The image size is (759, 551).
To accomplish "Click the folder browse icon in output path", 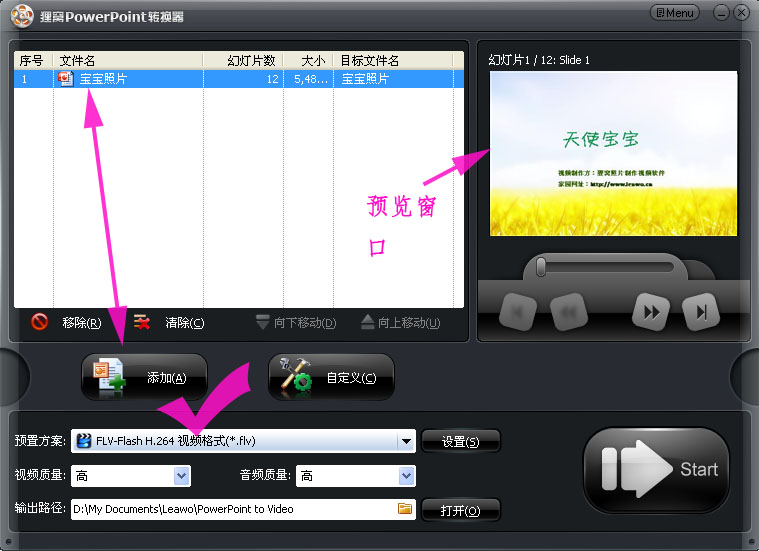I will (x=405, y=508).
